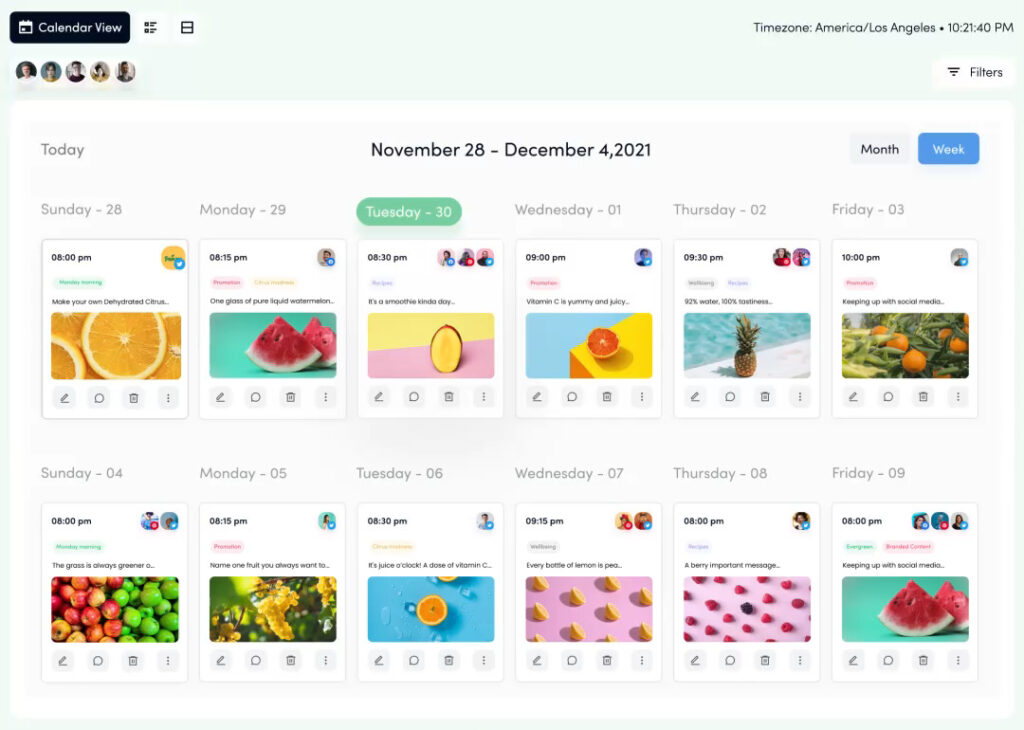The height and width of the screenshot is (730, 1024).
Task: Click the Sunday - 28 column header
Action: point(81,210)
